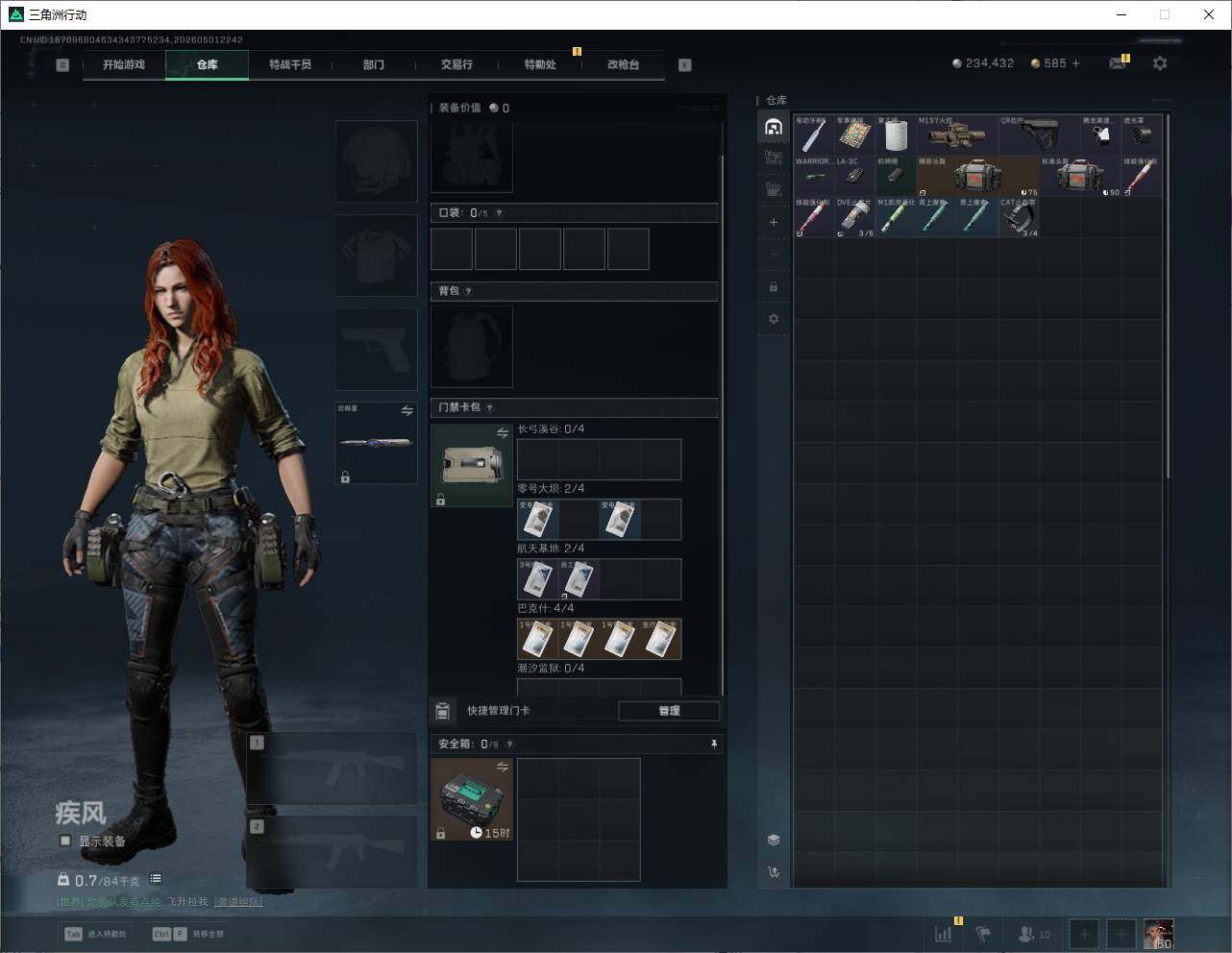Click the swap arrows on keycard pack
Viewport: 1232px width, 953px height.
click(503, 433)
